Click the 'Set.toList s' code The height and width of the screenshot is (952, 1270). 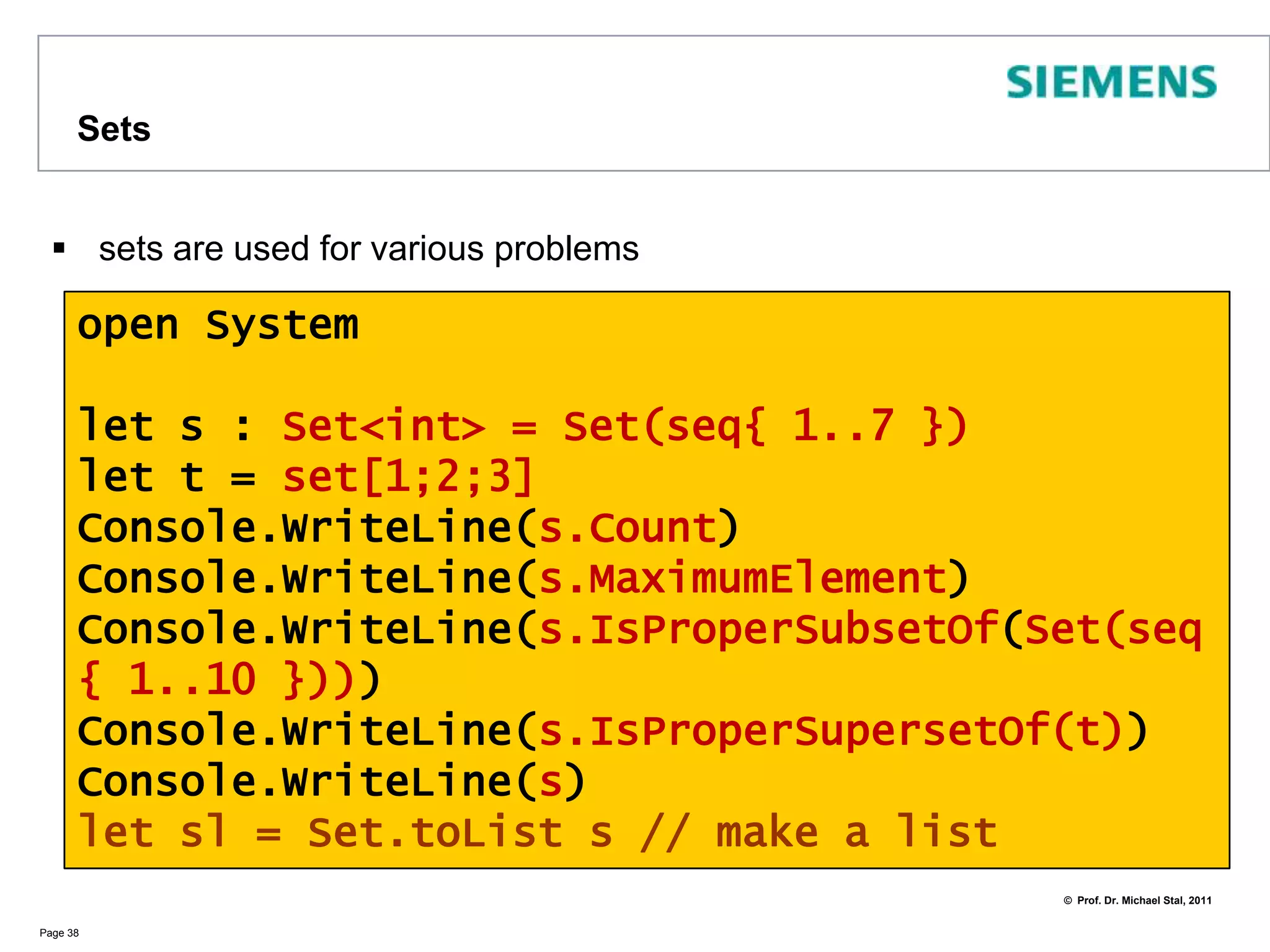pos(460,832)
